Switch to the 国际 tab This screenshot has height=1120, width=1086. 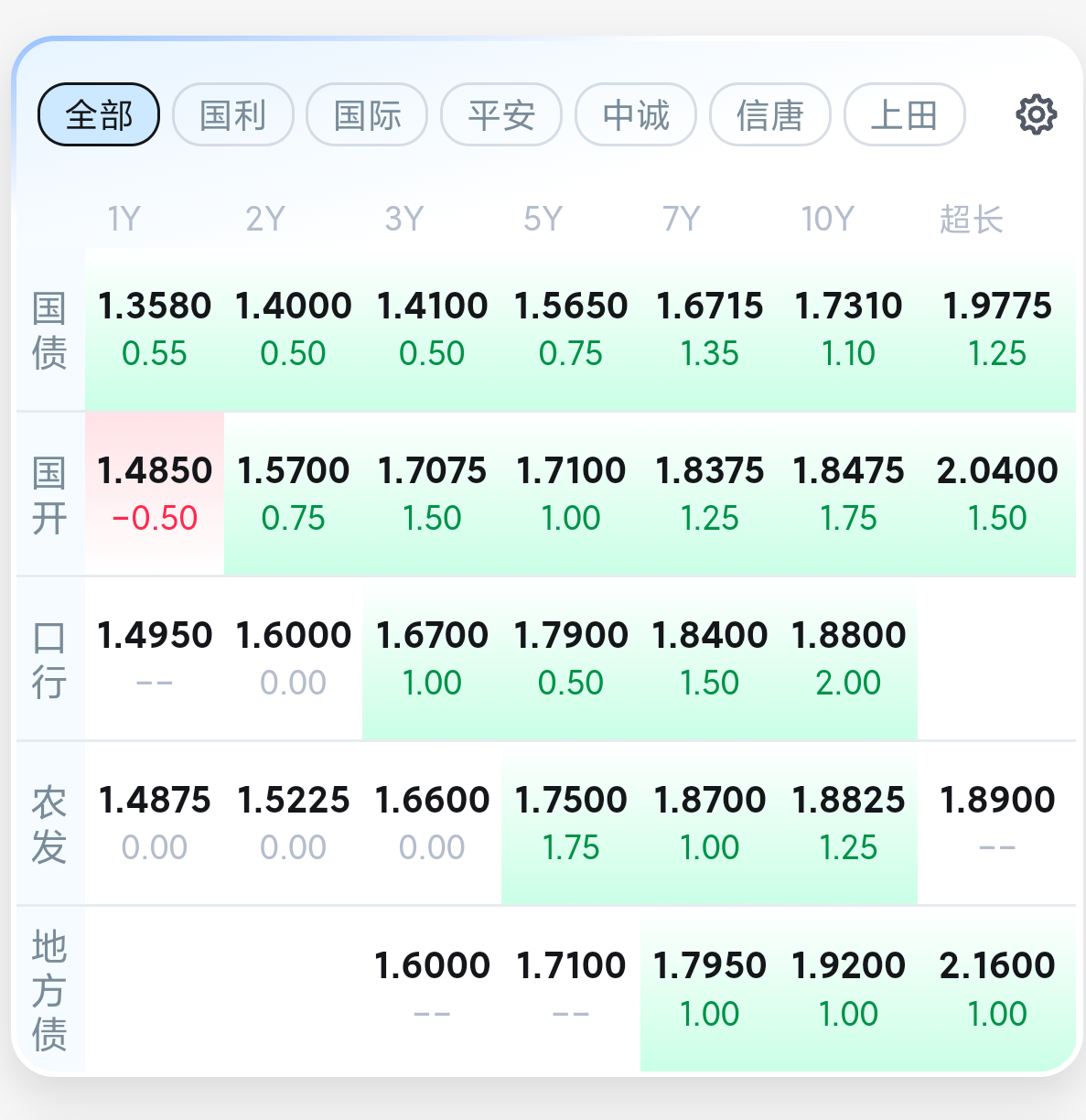(367, 115)
